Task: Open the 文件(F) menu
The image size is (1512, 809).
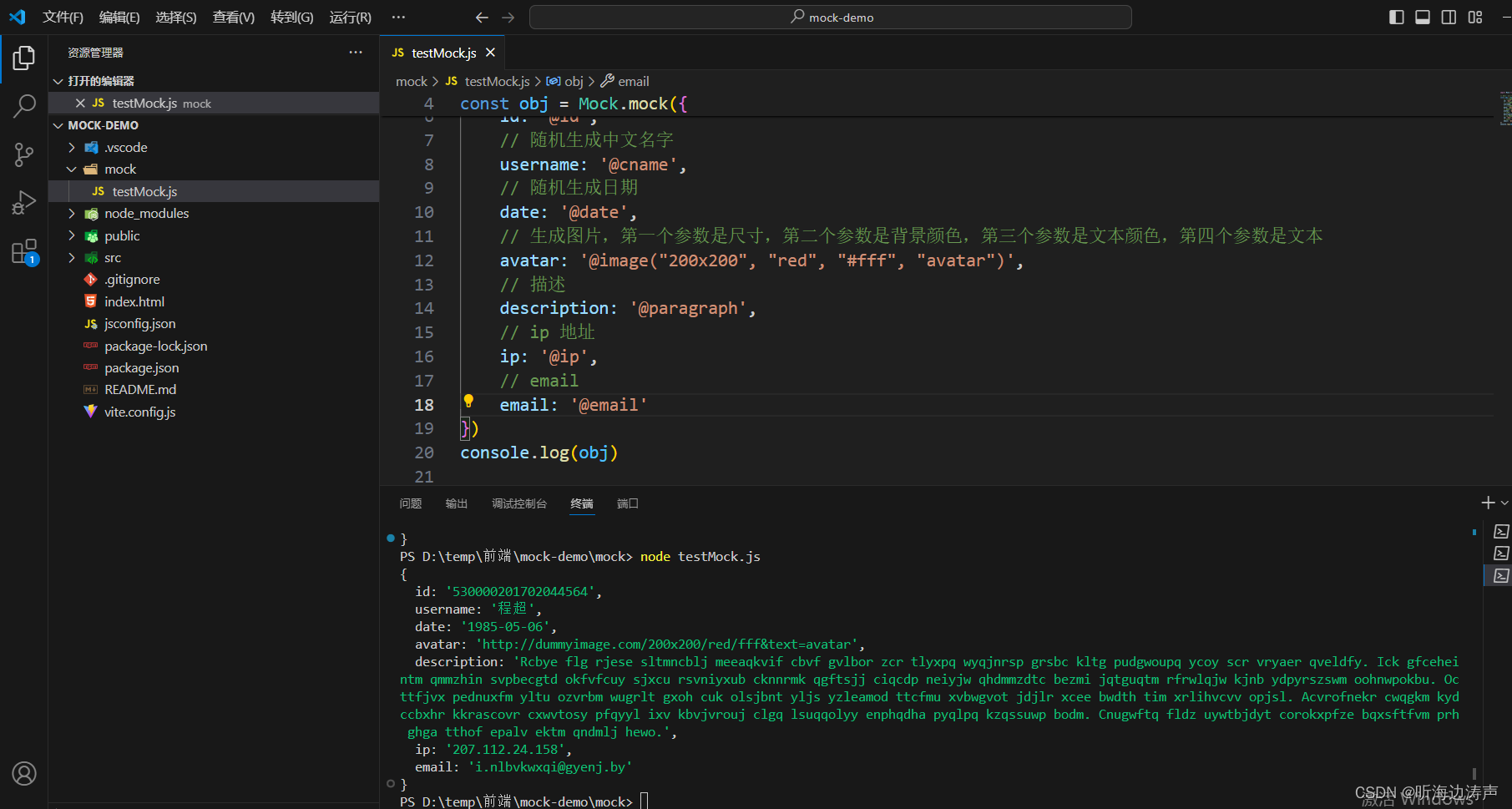Action: 63,17
